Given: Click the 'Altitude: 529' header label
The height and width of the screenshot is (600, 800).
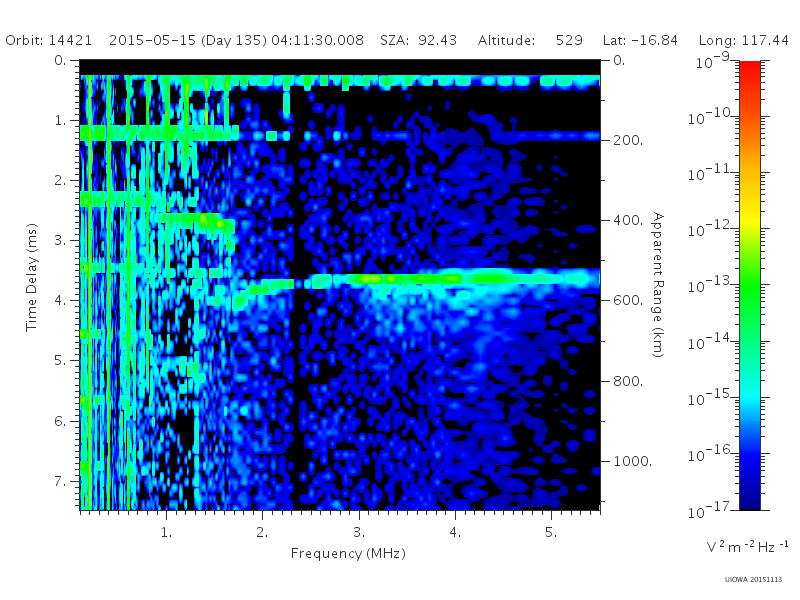Looking at the screenshot, I should coord(530,40).
